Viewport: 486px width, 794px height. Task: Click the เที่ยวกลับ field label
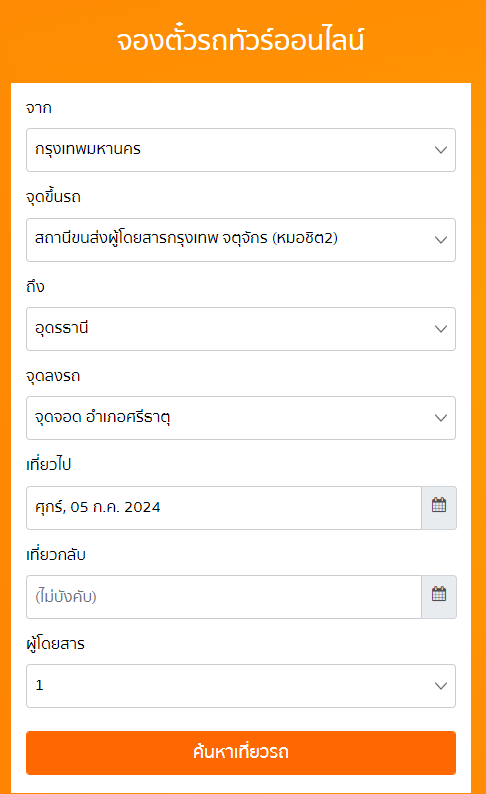[x=56, y=554]
